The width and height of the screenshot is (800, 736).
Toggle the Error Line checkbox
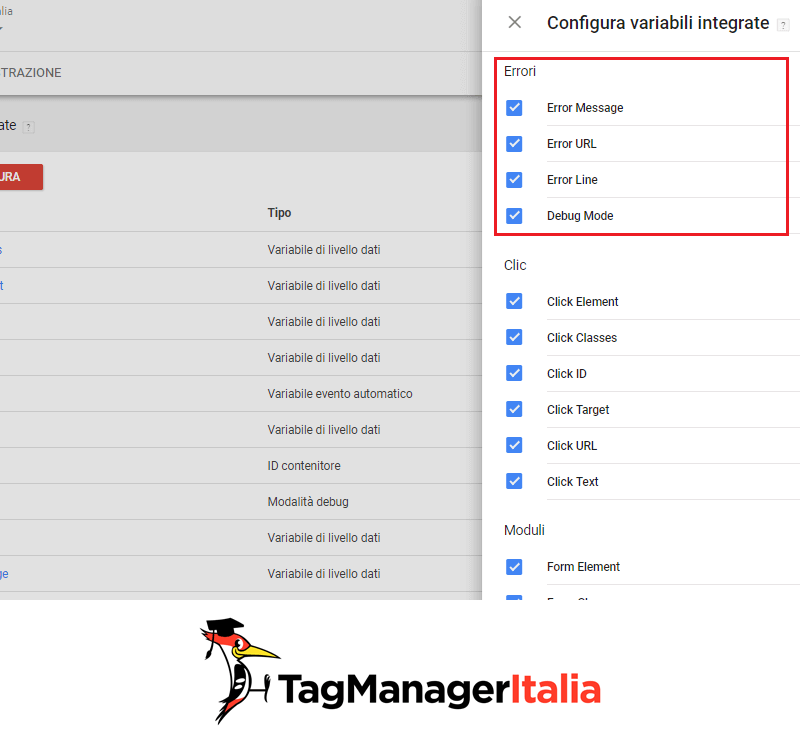[514, 180]
